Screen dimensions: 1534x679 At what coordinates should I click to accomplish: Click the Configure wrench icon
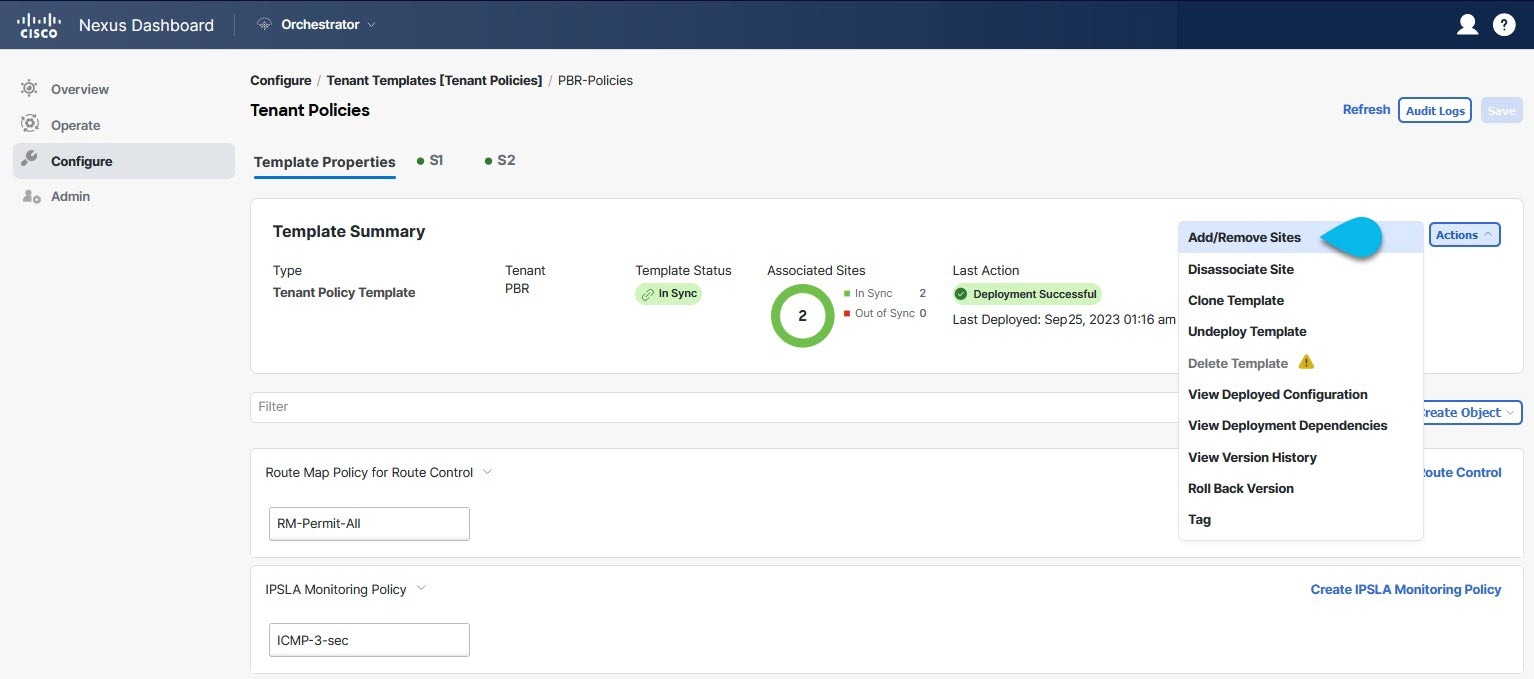[29, 160]
